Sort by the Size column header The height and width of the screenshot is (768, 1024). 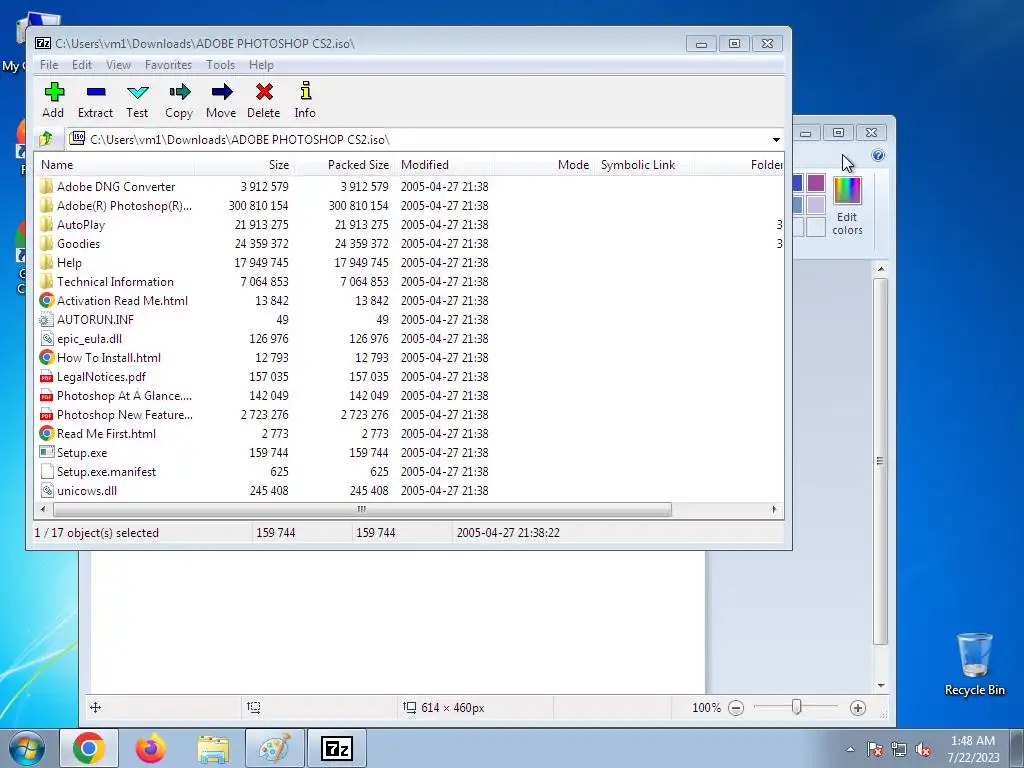click(244, 165)
